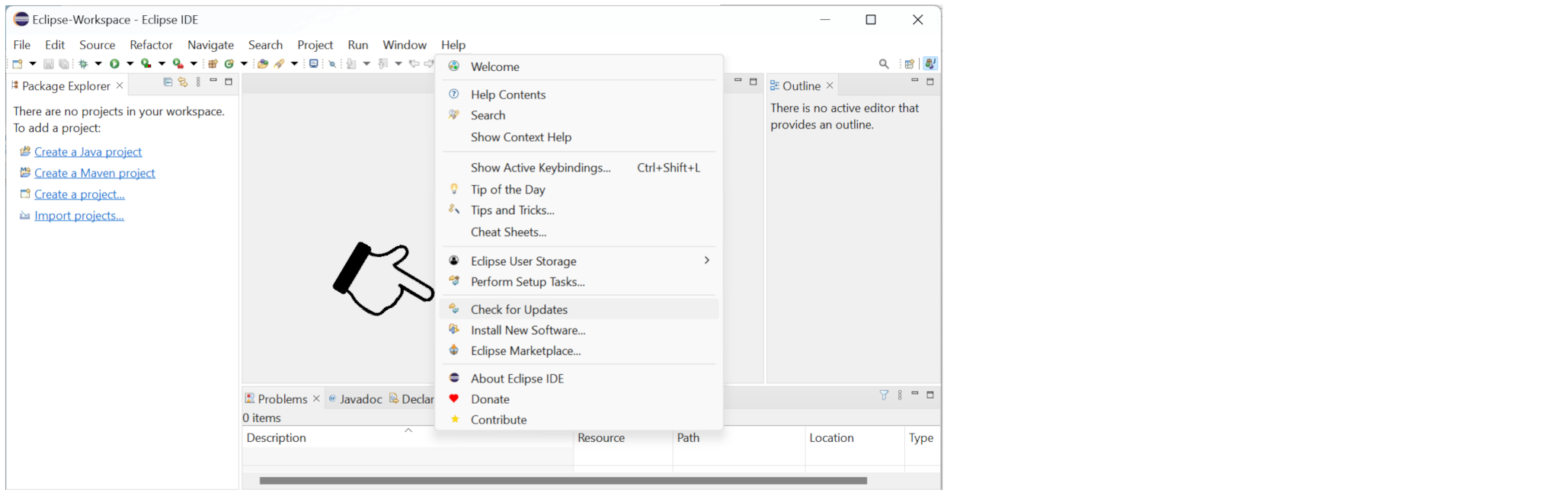This screenshot has height=493, width=1568.
Task: Open the Run button dropdown arrow
Action: (130, 63)
